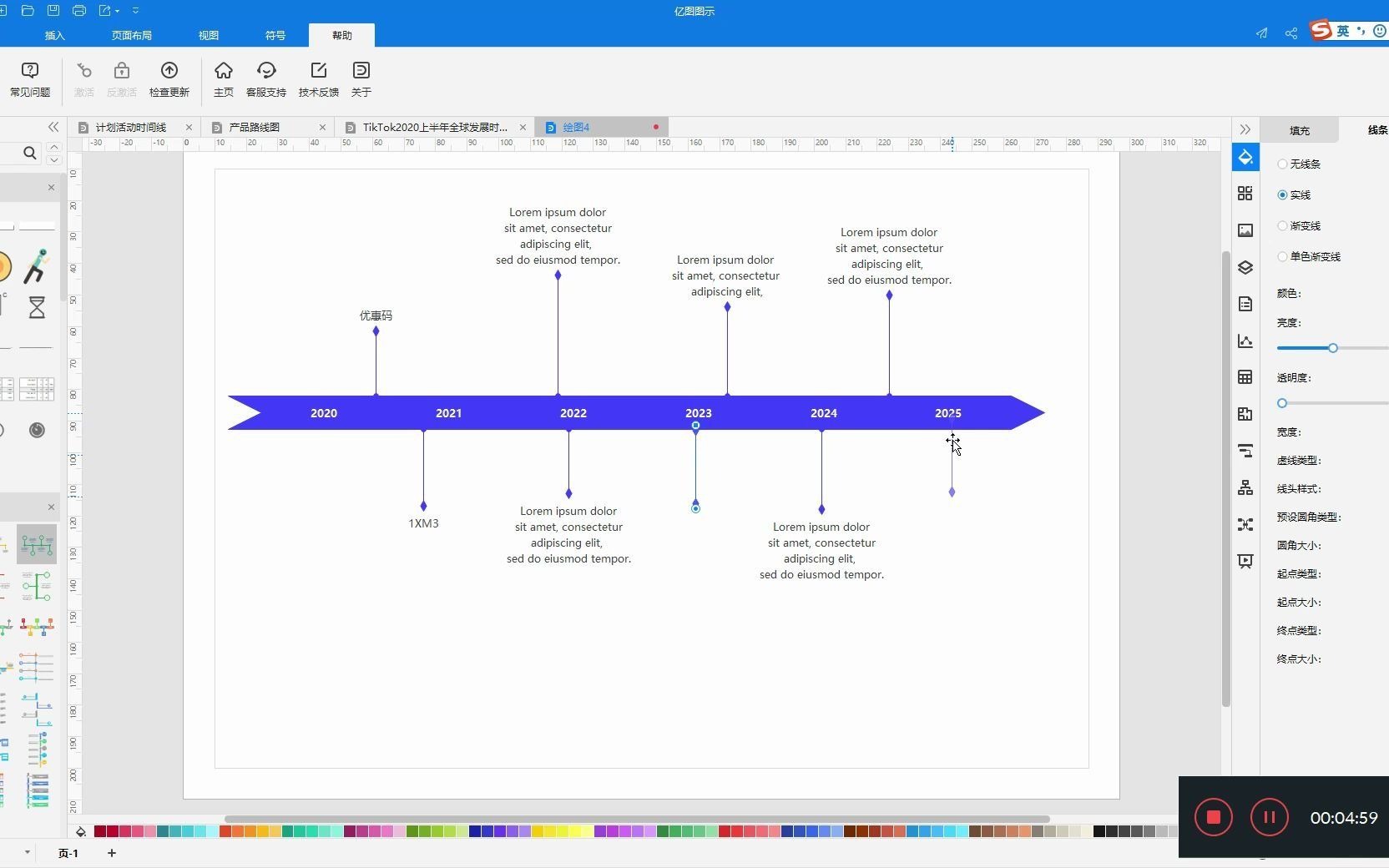
Task: Open 客服支持 customer support
Action: 266,79
